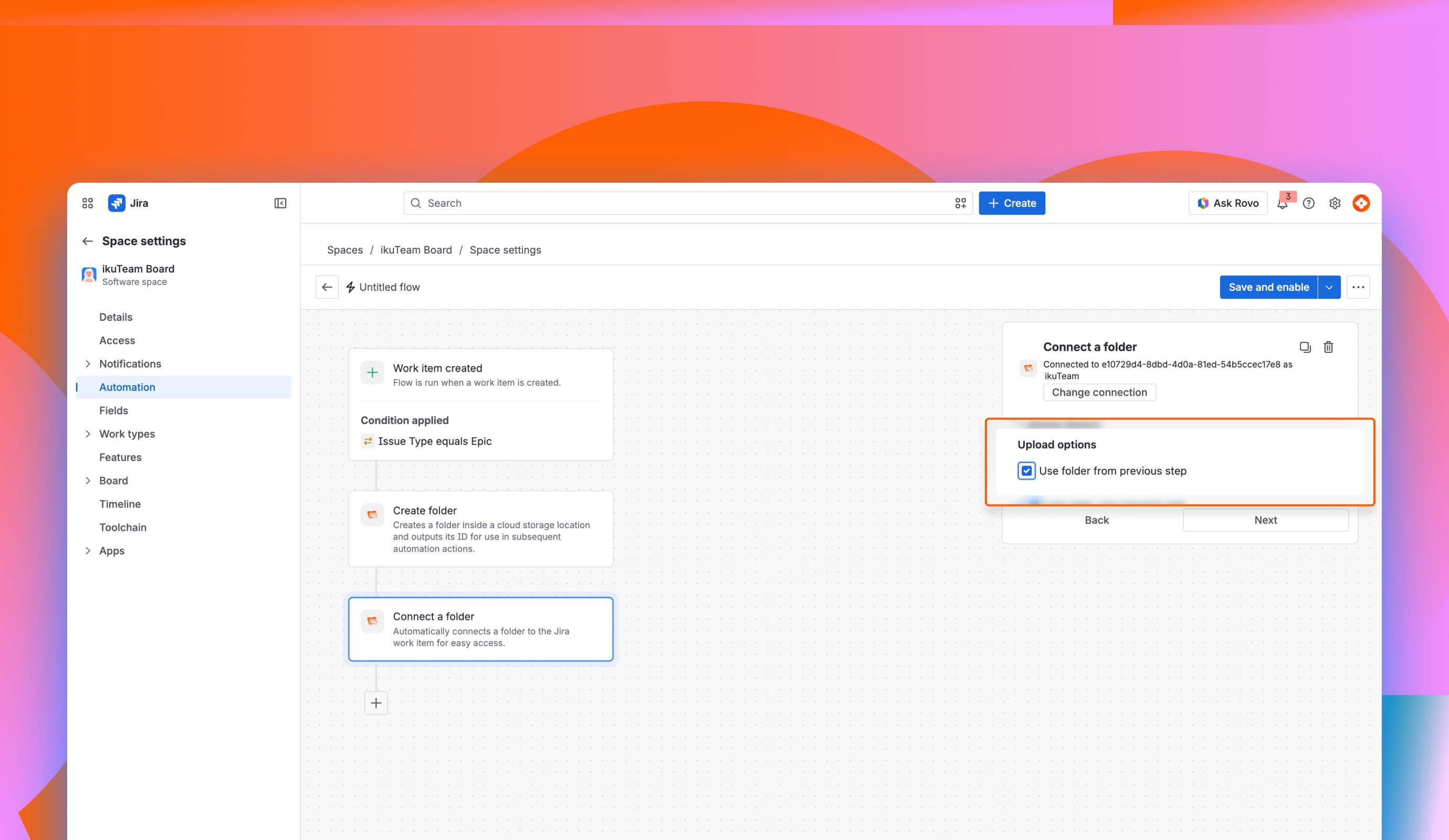Click the lightning bolt flow icon

(350, 287)
